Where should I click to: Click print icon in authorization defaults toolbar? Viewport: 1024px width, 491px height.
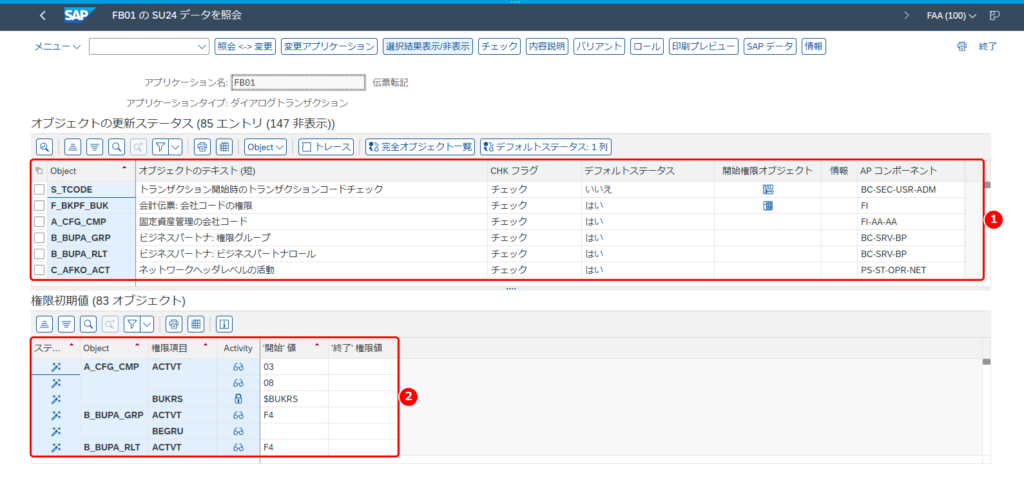pos(174,323)
